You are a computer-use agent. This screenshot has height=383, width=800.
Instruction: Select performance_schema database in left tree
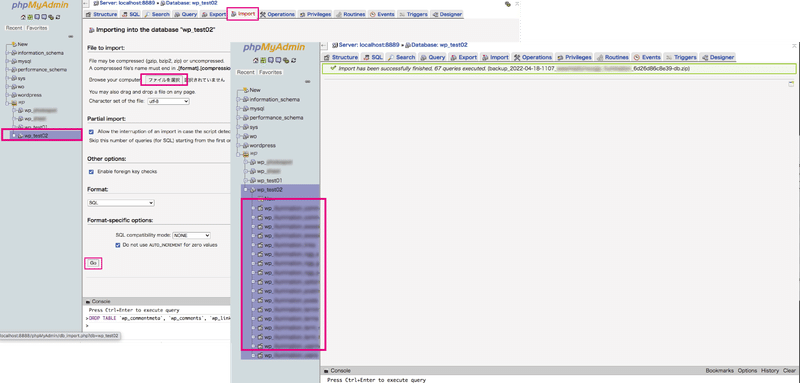[x=42, y=69]
